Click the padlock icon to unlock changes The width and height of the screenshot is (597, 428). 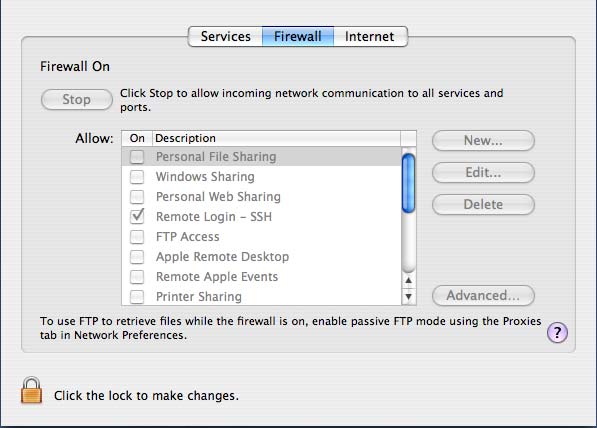(31, 390)
